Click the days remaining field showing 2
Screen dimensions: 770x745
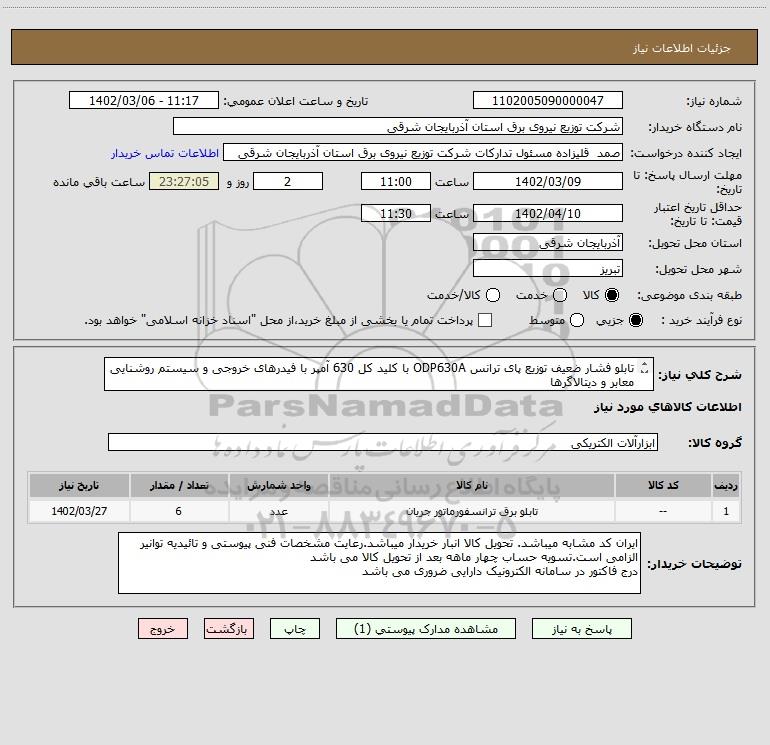tap(288, 181)
